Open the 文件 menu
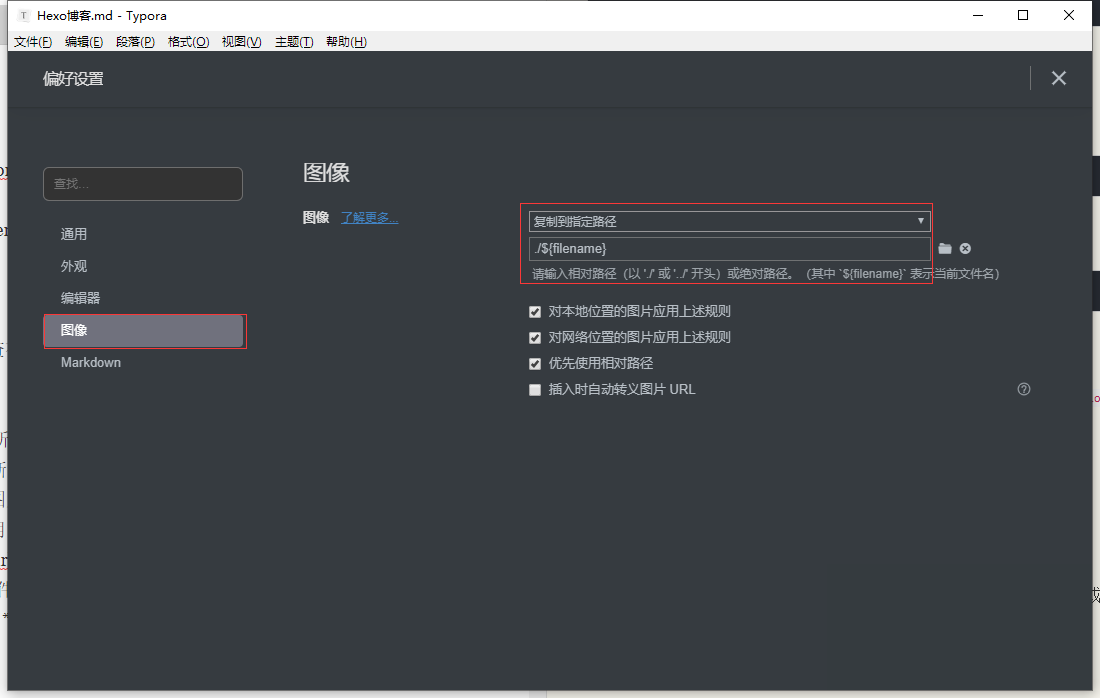This screenshot has height=698, width=1100. [x=33, y=42]
